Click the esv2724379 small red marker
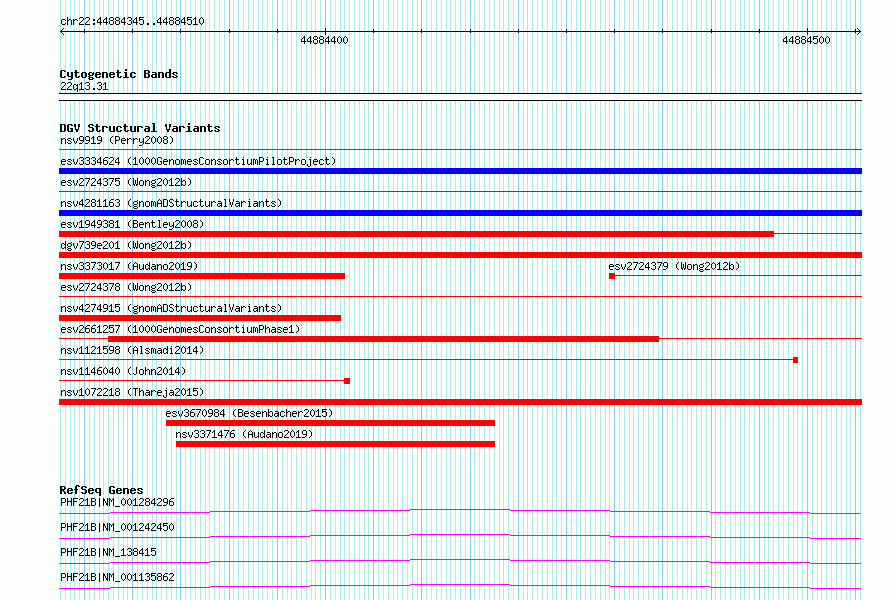Screen dimensions: 890x600 click(612, 276)
